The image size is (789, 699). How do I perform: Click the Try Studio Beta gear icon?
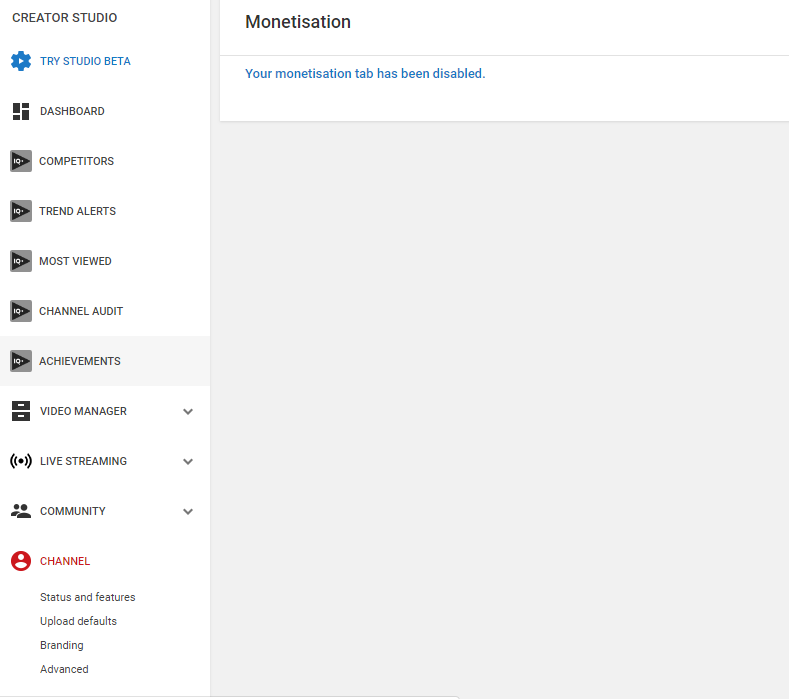pos(21,61)
